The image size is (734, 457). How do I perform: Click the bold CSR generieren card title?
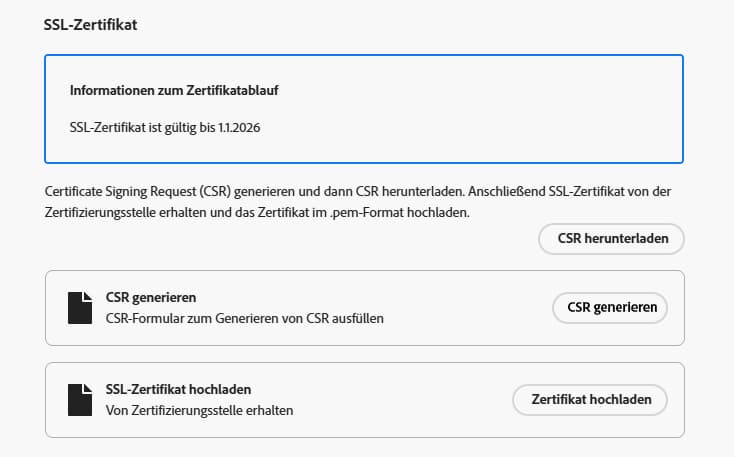click(x=151, y=298)
